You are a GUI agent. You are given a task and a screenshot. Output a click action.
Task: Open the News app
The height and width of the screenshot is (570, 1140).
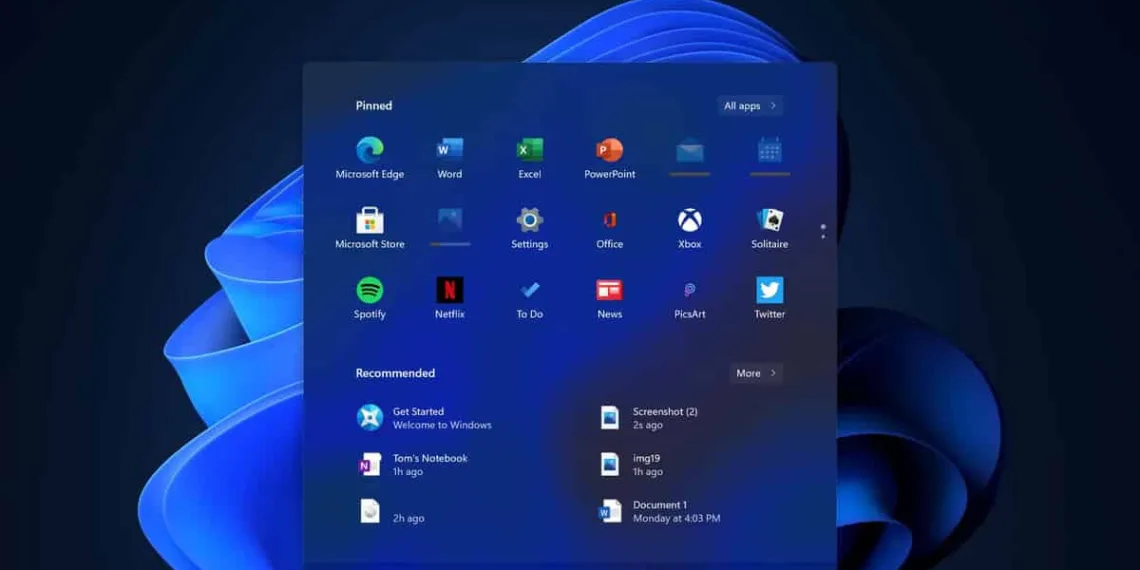pos(609,297)
